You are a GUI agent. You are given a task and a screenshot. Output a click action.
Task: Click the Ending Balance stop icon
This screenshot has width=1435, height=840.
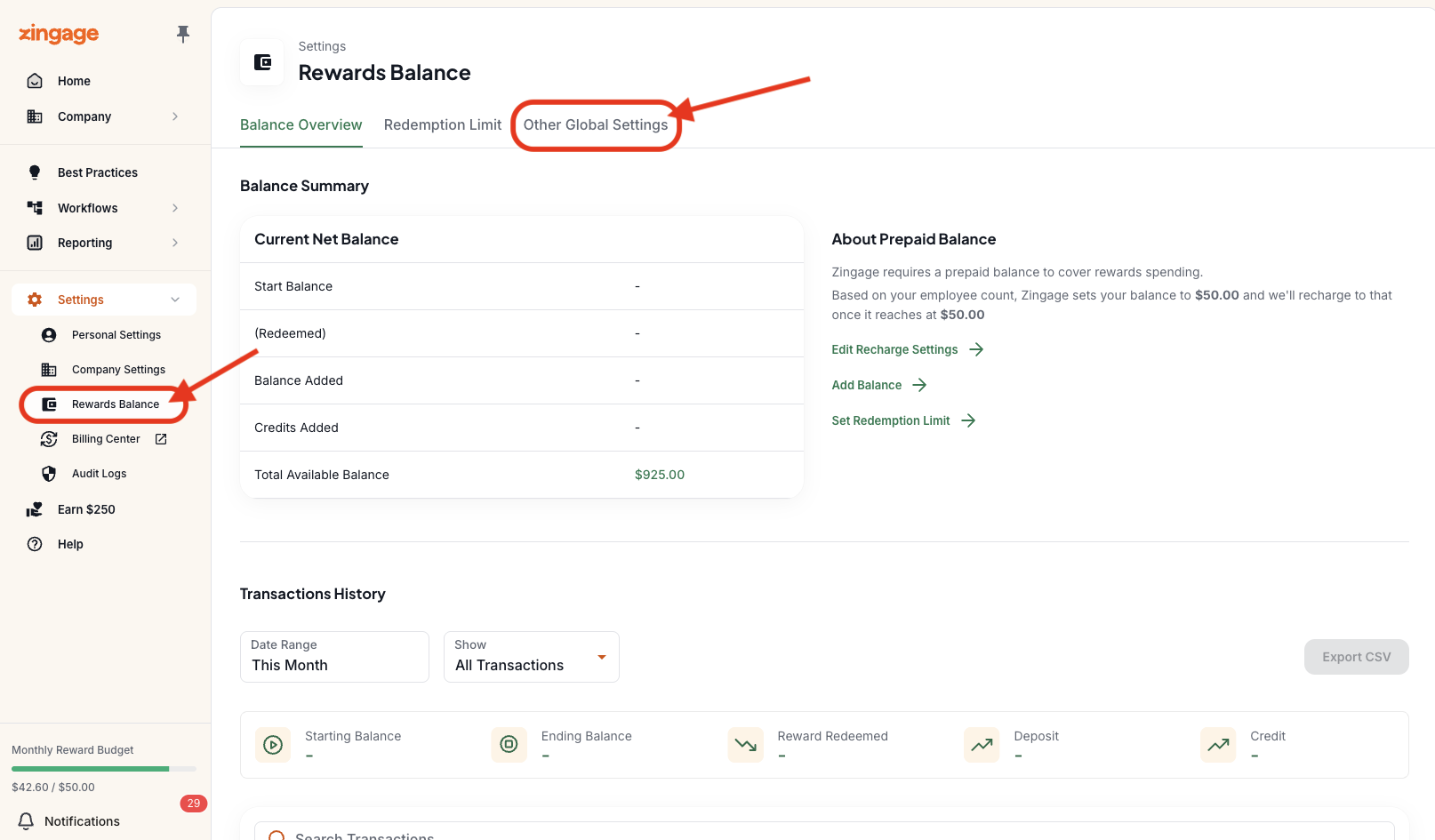pos(509,745)
